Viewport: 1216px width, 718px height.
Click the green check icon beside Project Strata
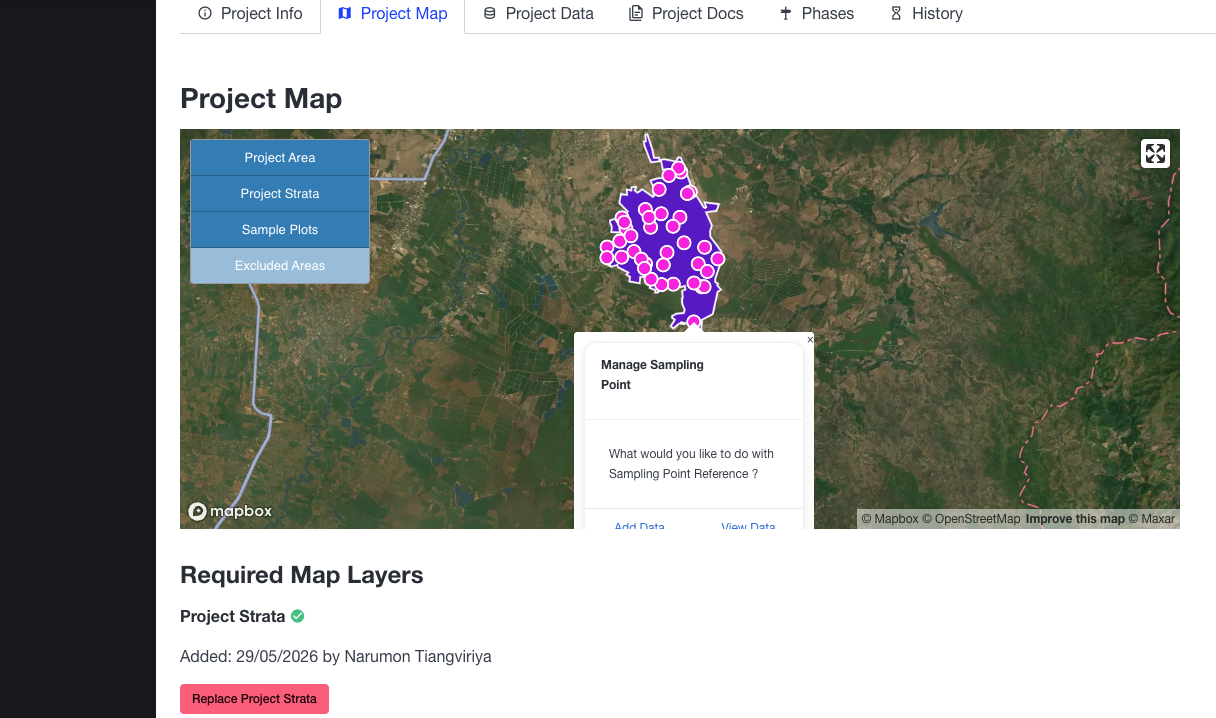coord(298,616)
